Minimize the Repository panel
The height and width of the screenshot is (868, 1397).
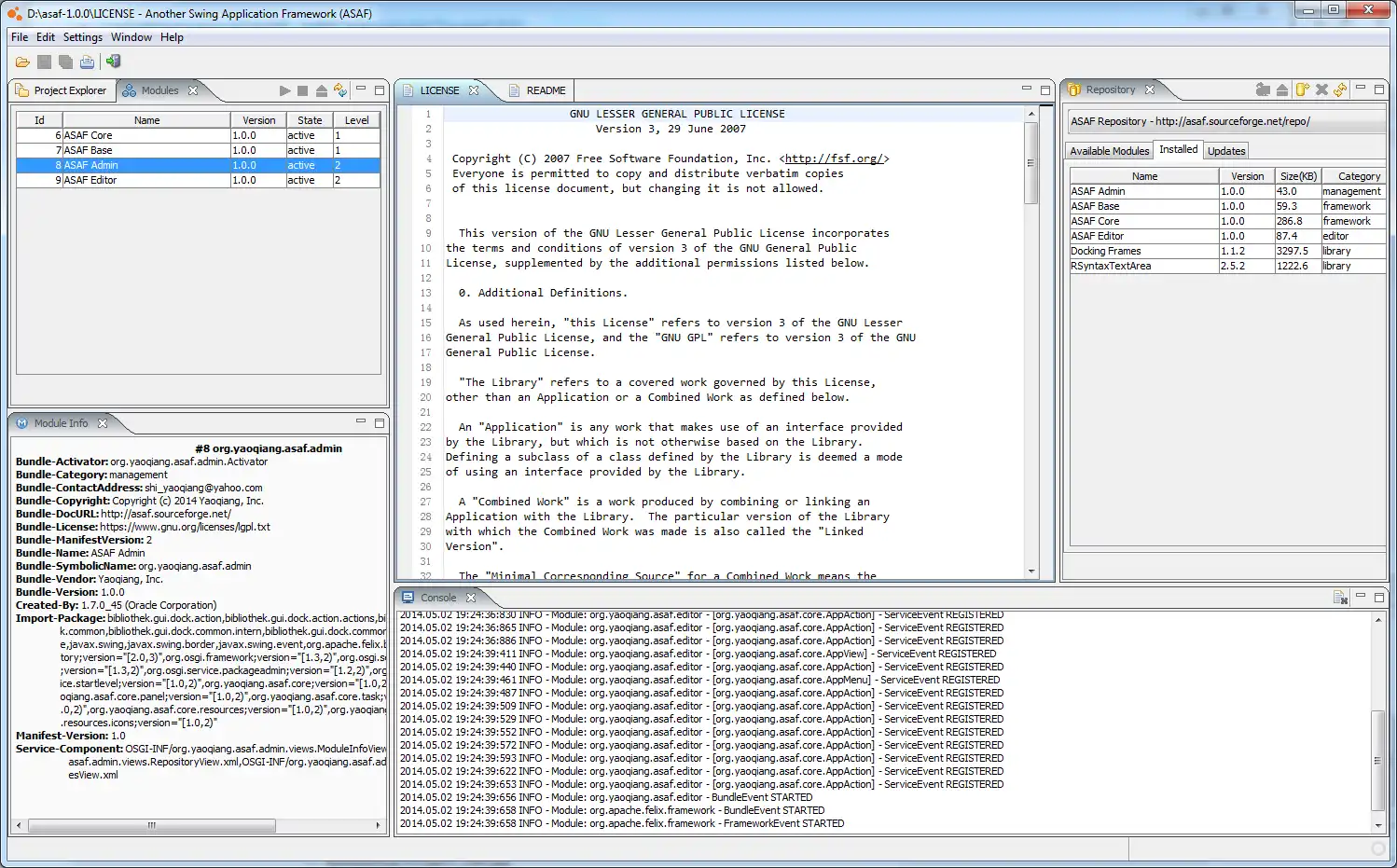pyautogui.click(x=1361, y=89)
